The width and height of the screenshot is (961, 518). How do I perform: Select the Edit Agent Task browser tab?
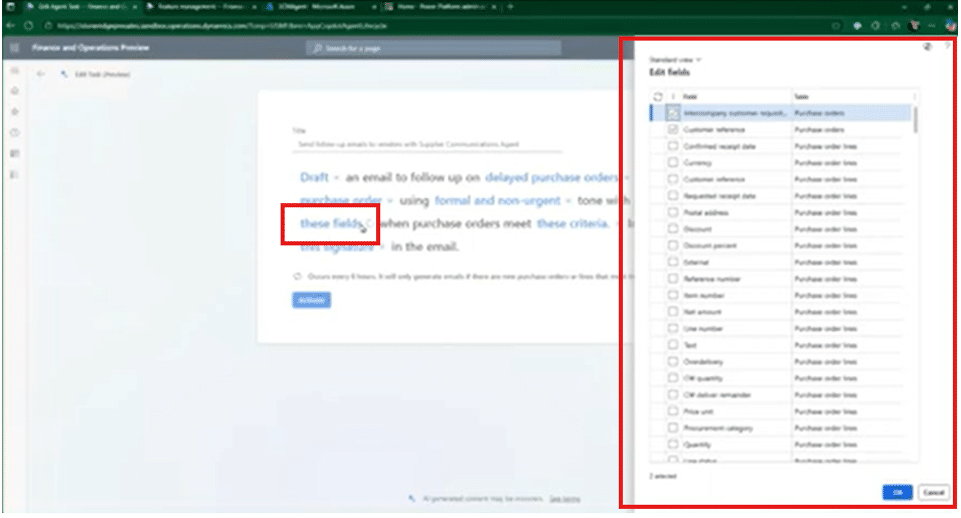[x=82, y=7]
